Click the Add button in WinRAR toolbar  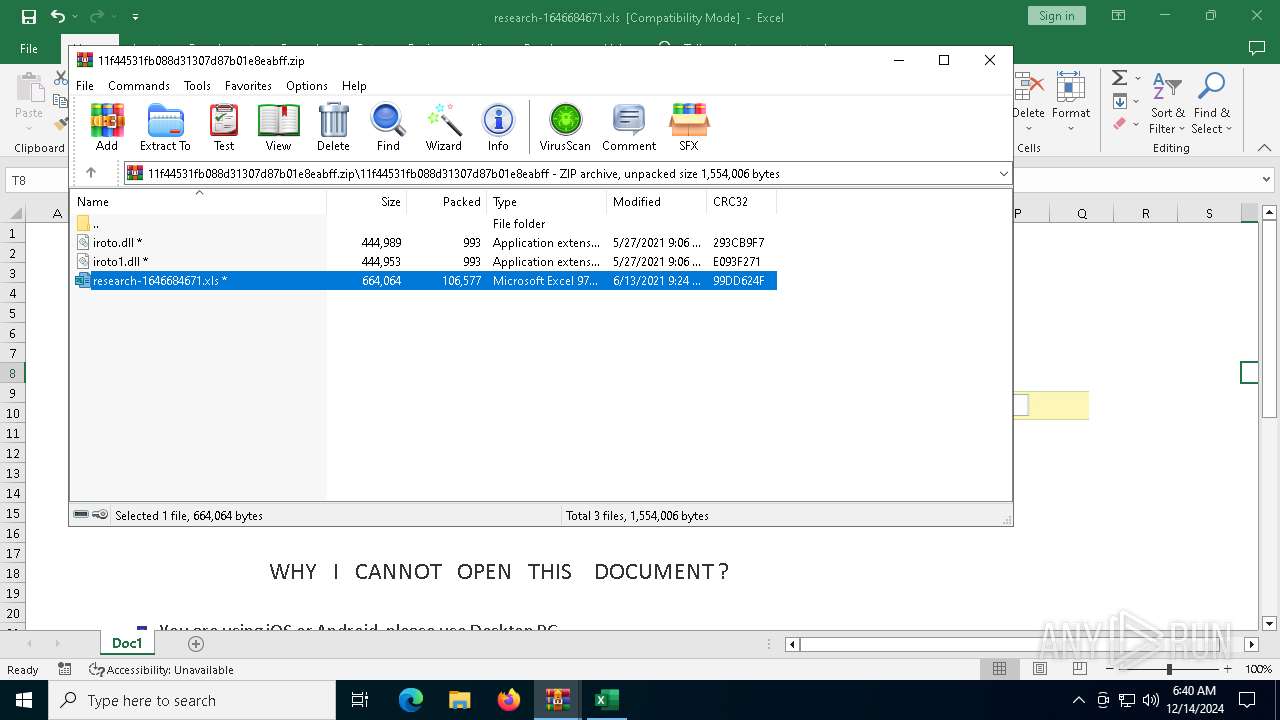pos(107,127)
